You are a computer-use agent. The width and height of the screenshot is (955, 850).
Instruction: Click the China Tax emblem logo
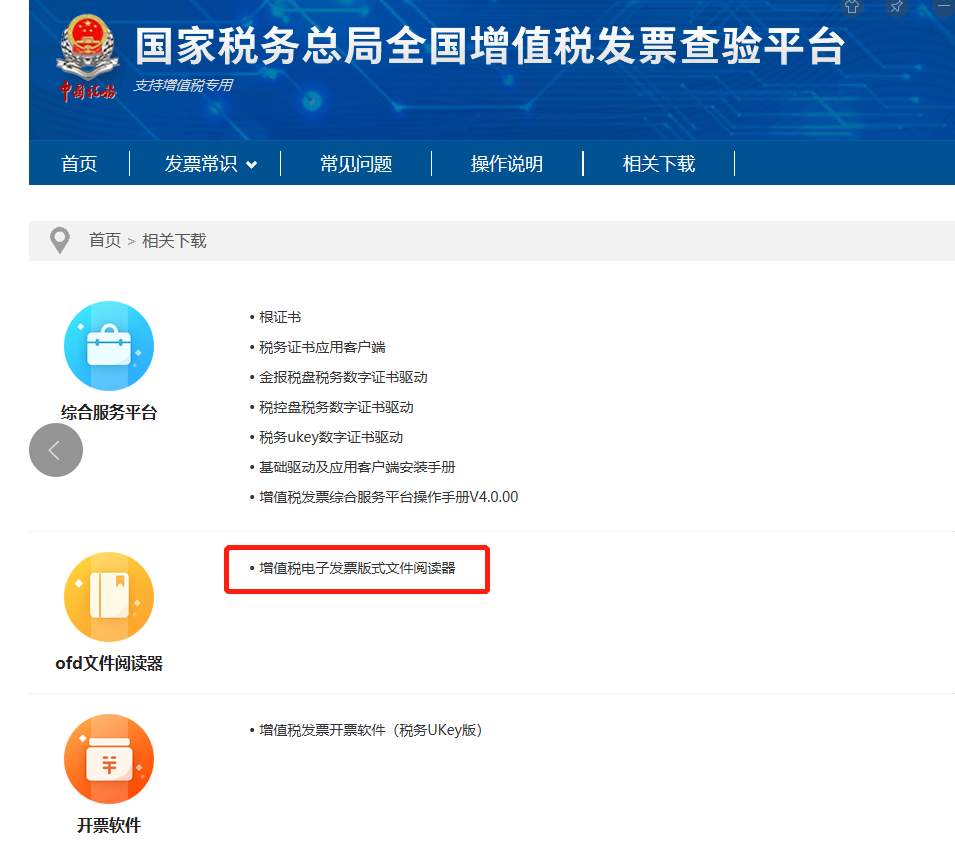pyautogui.click(x=88, y=58)
